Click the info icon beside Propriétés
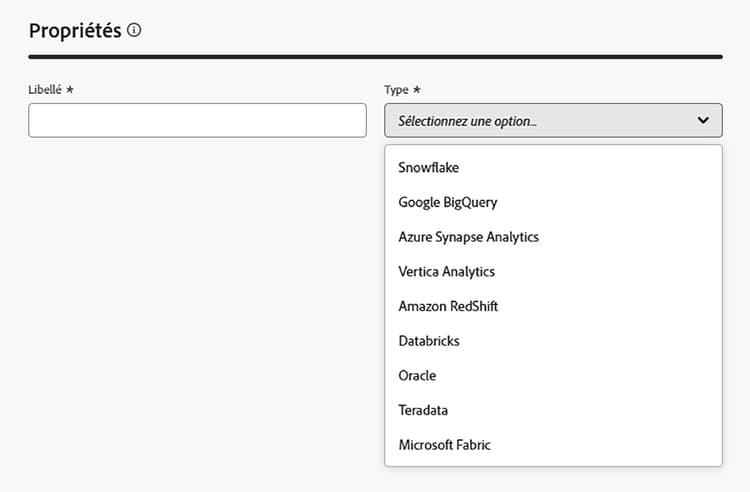Screen dimensions: 750x492 135,31
